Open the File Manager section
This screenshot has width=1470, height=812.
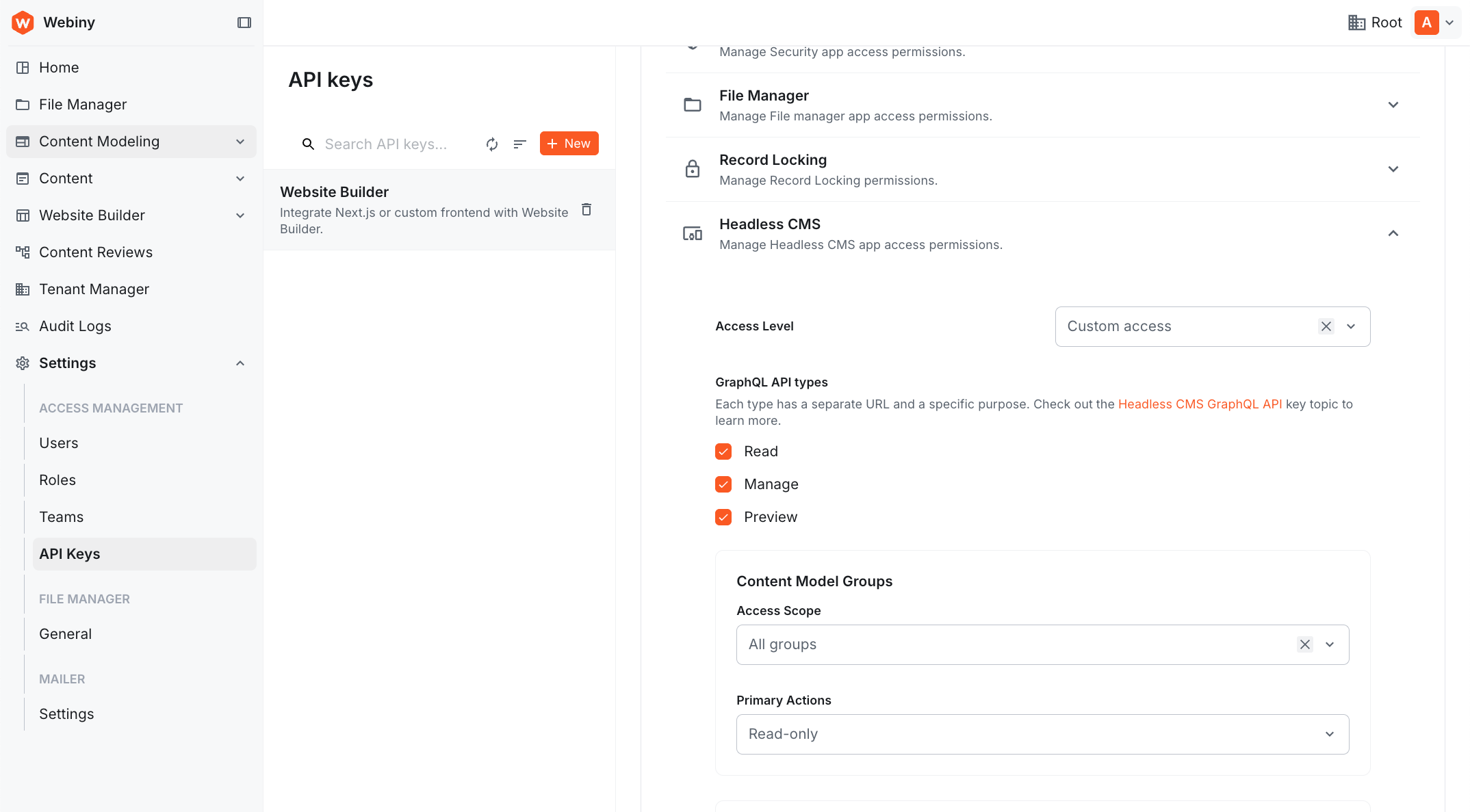coord(82,104)
